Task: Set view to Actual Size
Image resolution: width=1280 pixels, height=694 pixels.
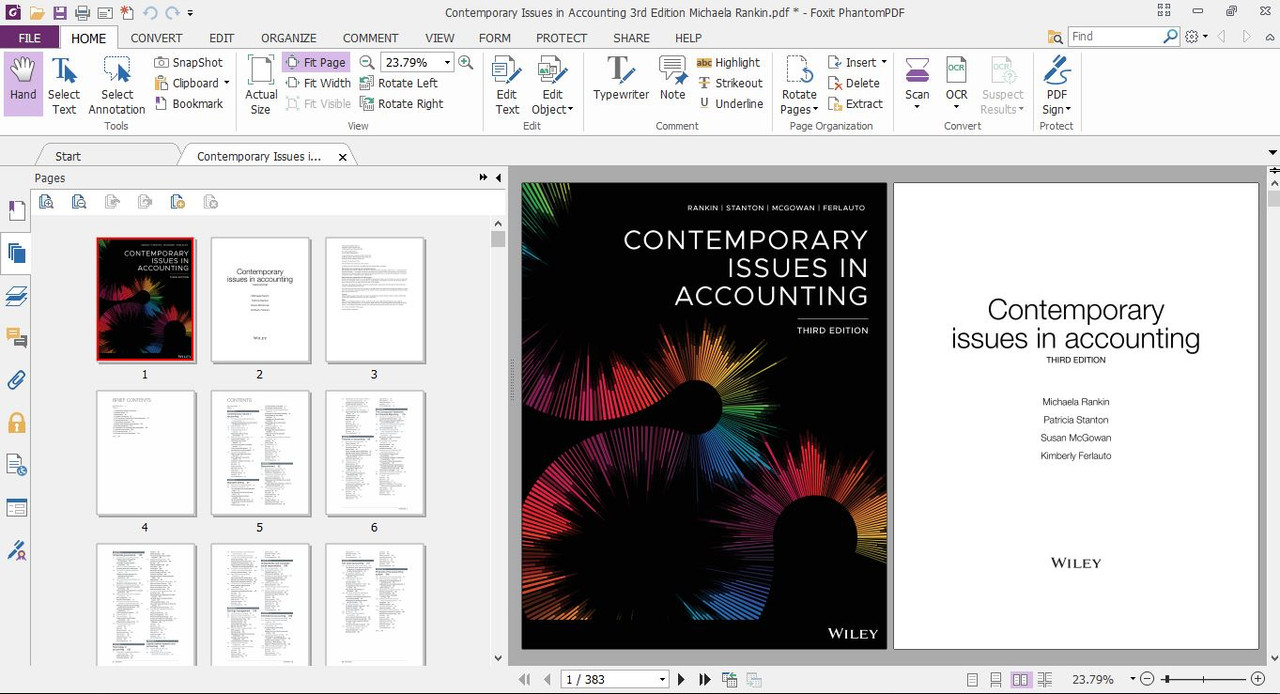Action: click(261, 84)
